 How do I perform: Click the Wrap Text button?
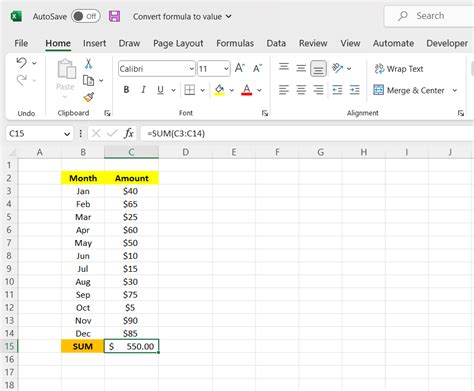click(399, 69)
